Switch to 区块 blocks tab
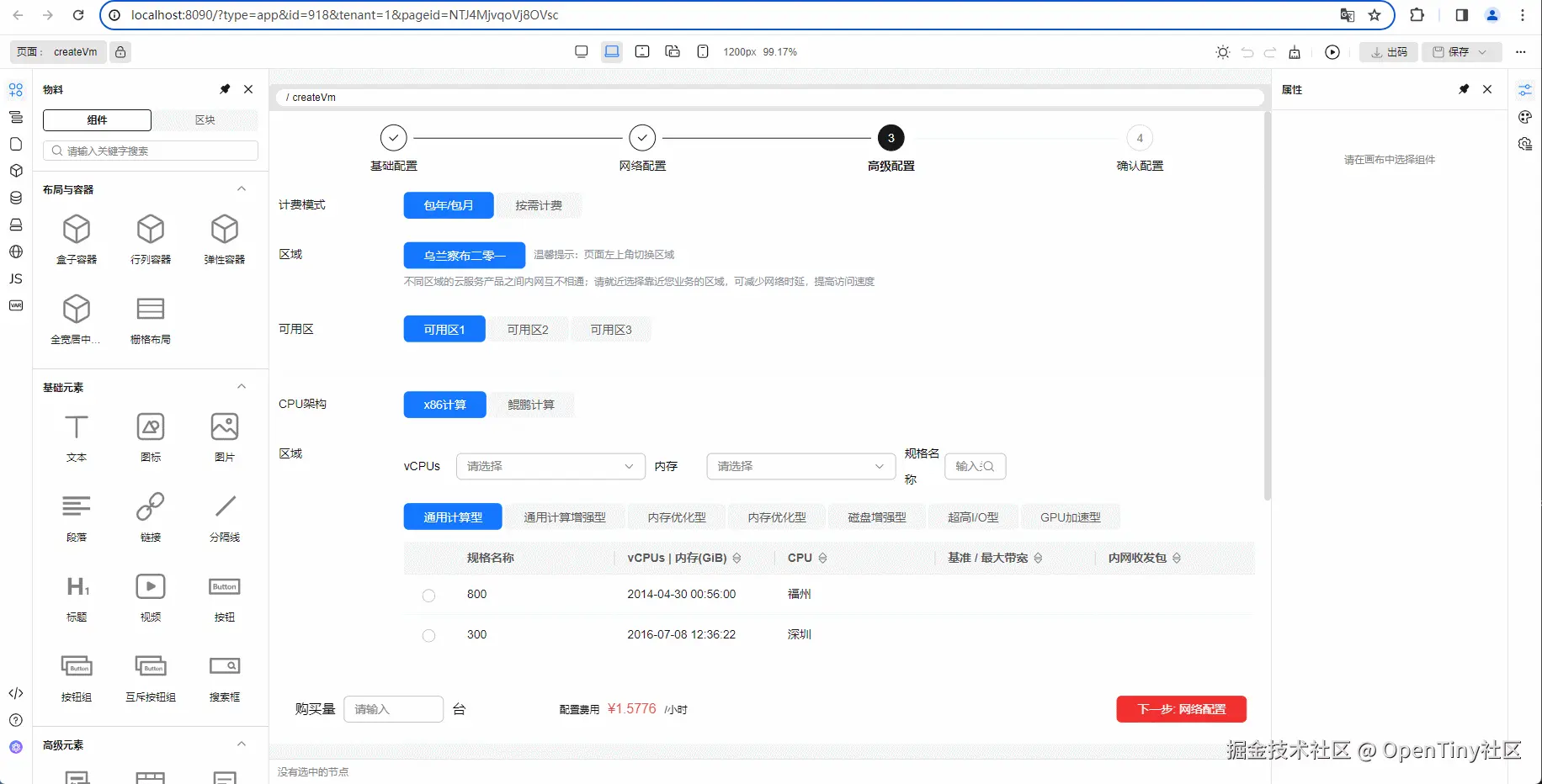Screen dimensions: 1542x784 click(x=205, y=120)
